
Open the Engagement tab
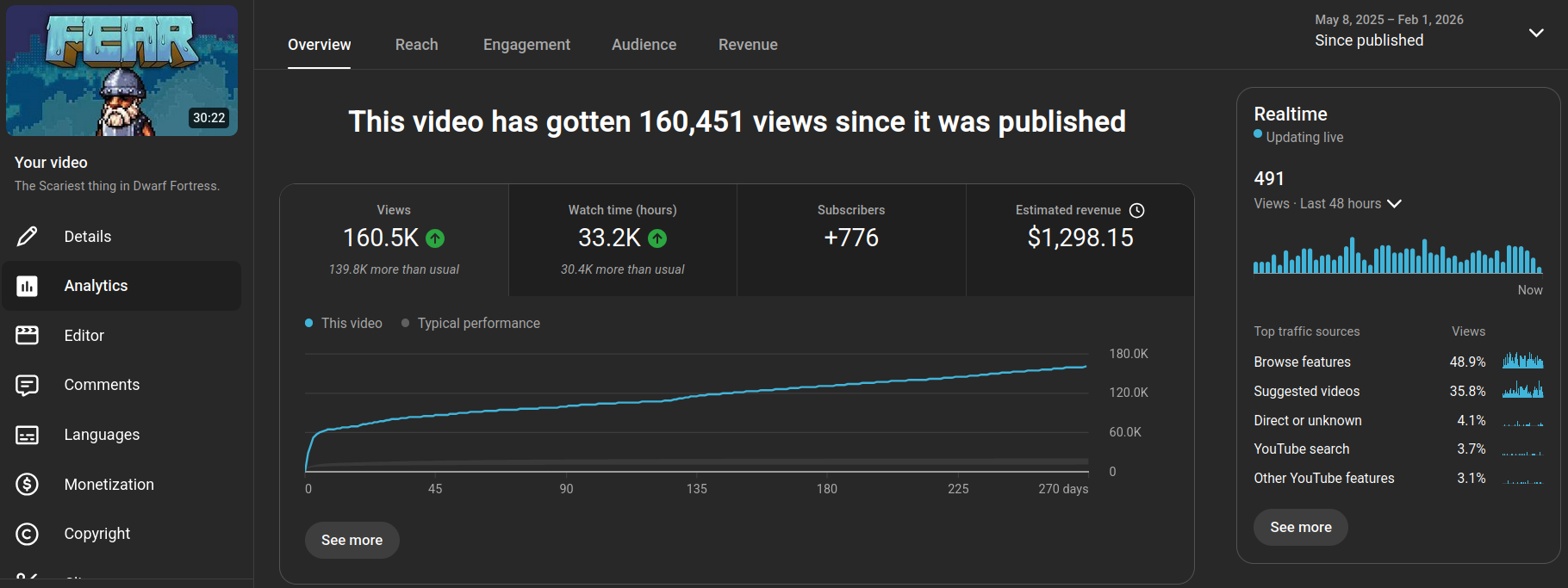526,45
